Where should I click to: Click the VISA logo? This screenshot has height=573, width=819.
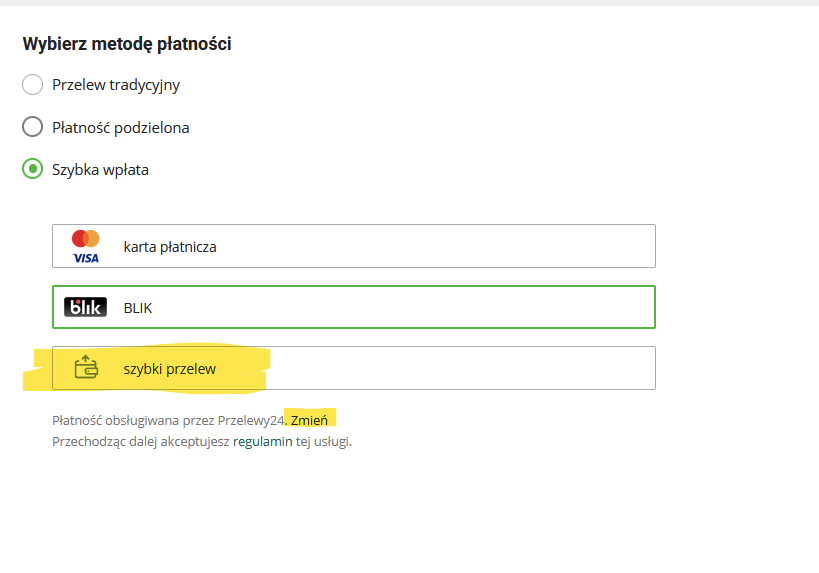point(85,257)
